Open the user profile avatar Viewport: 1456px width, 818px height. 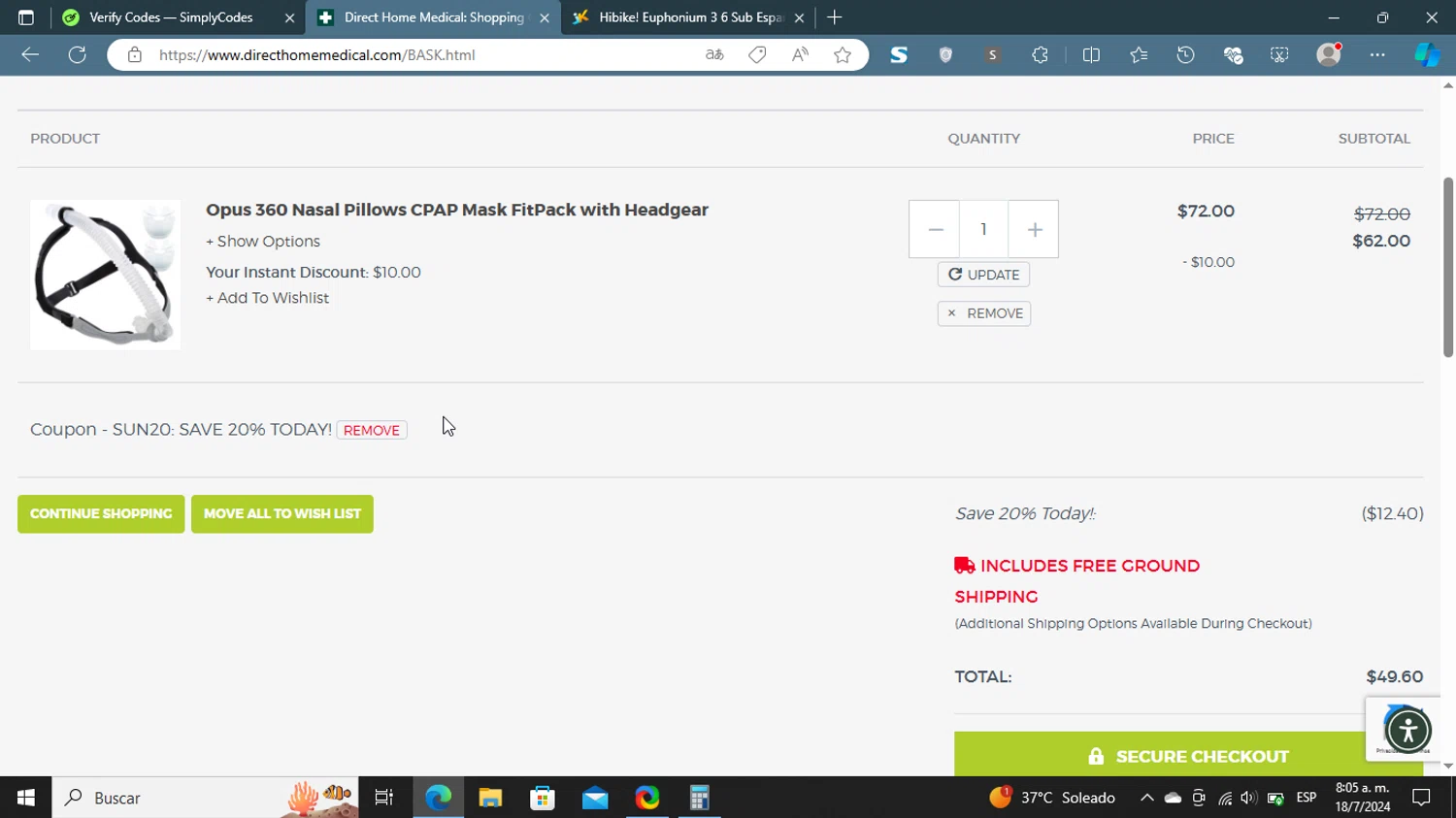coord(1329,54)
